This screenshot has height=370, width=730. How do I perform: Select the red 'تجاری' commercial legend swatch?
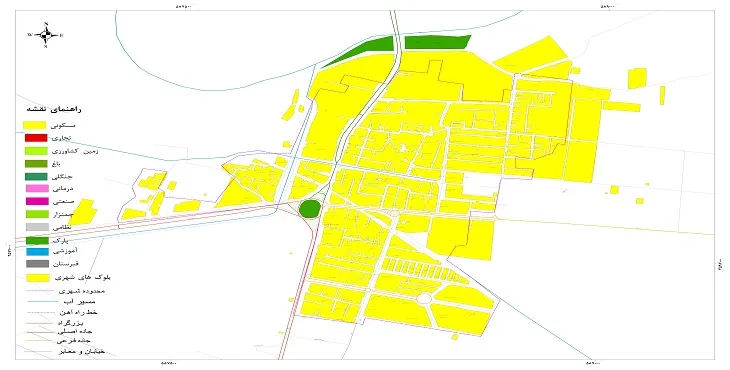(36, 138)
